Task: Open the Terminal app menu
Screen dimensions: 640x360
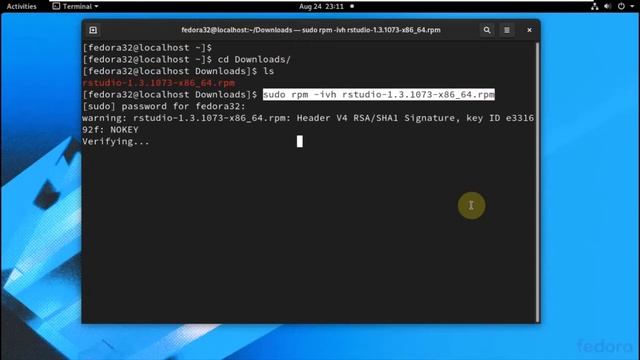Action: [x=76, y=6]
